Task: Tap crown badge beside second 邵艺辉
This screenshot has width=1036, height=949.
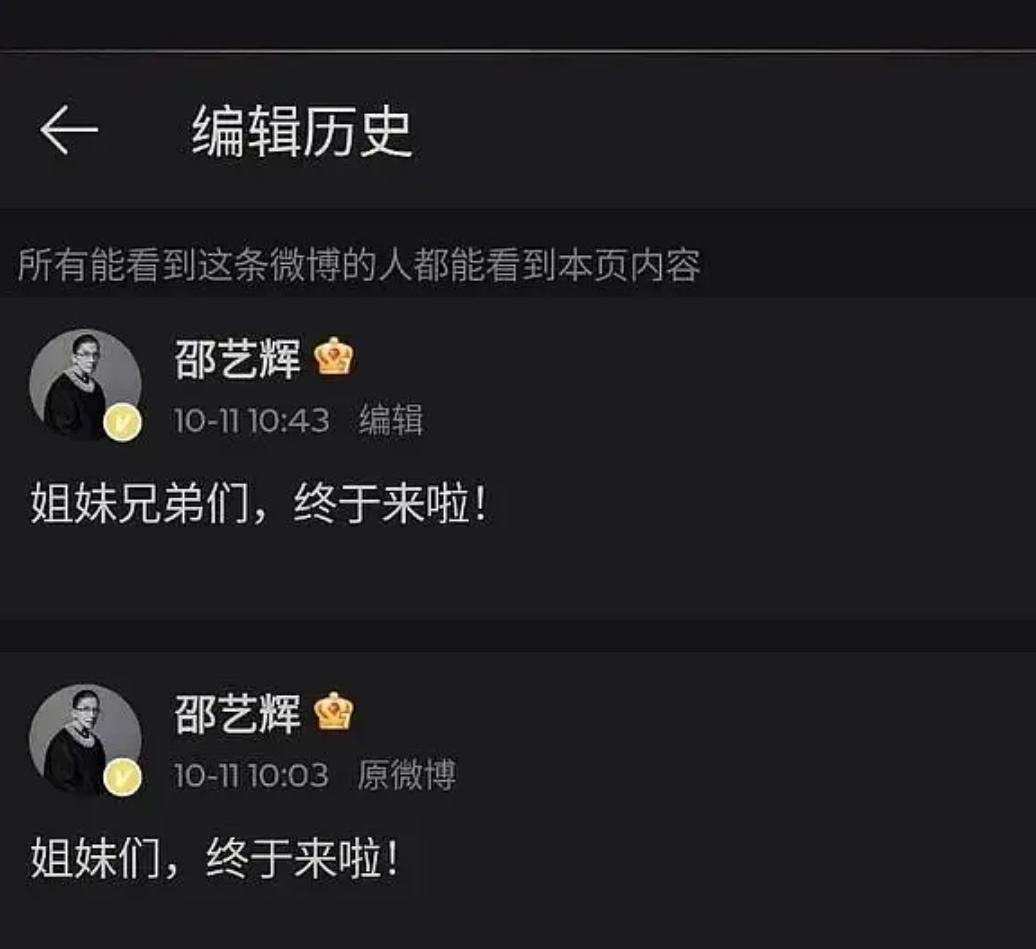Action: pos(334,712)
